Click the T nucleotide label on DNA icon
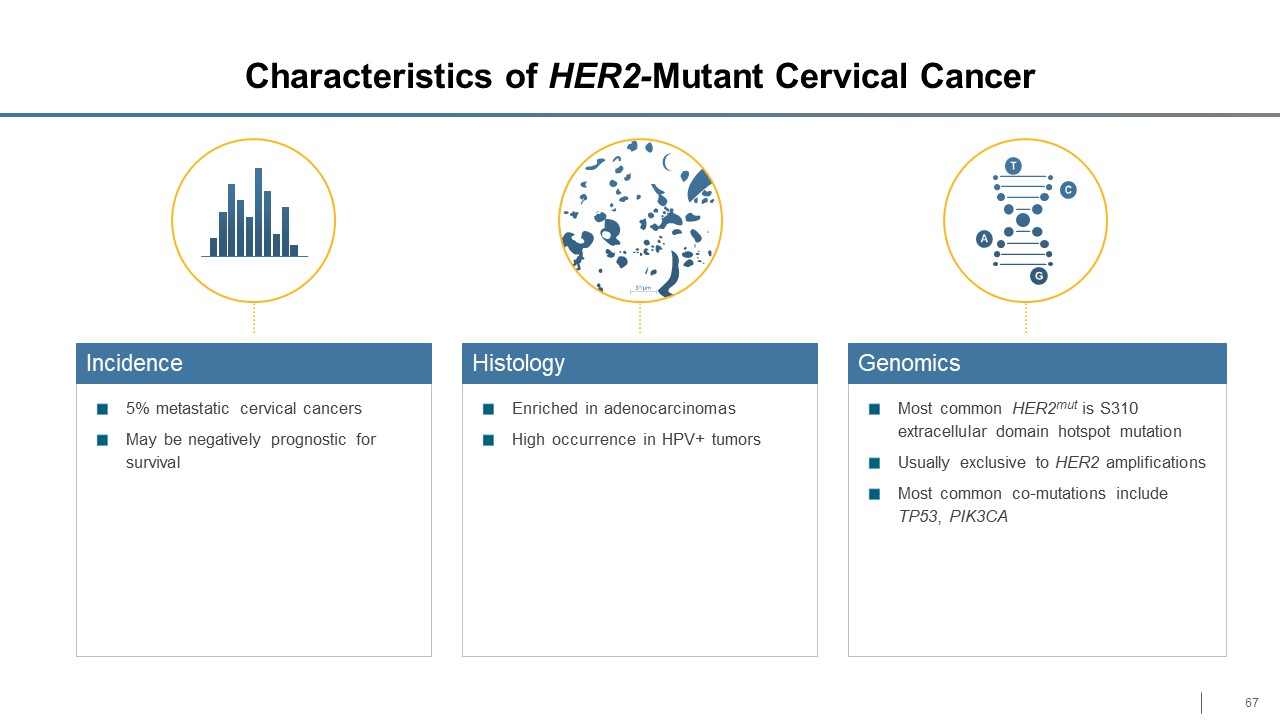This screenshot has width=1280, height=720. point(1013,166)
